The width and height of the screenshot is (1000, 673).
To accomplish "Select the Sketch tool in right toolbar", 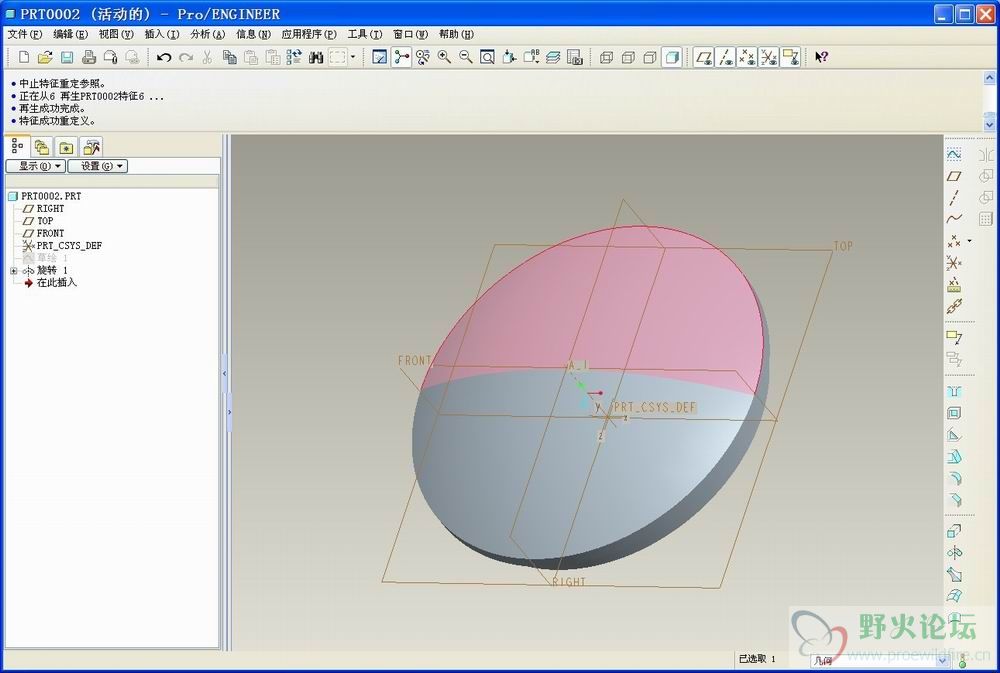I will click(954, 154).
